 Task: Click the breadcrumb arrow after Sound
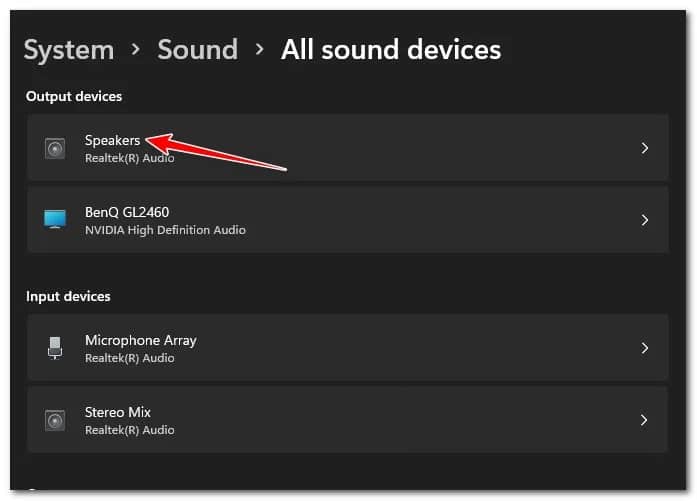259,50
